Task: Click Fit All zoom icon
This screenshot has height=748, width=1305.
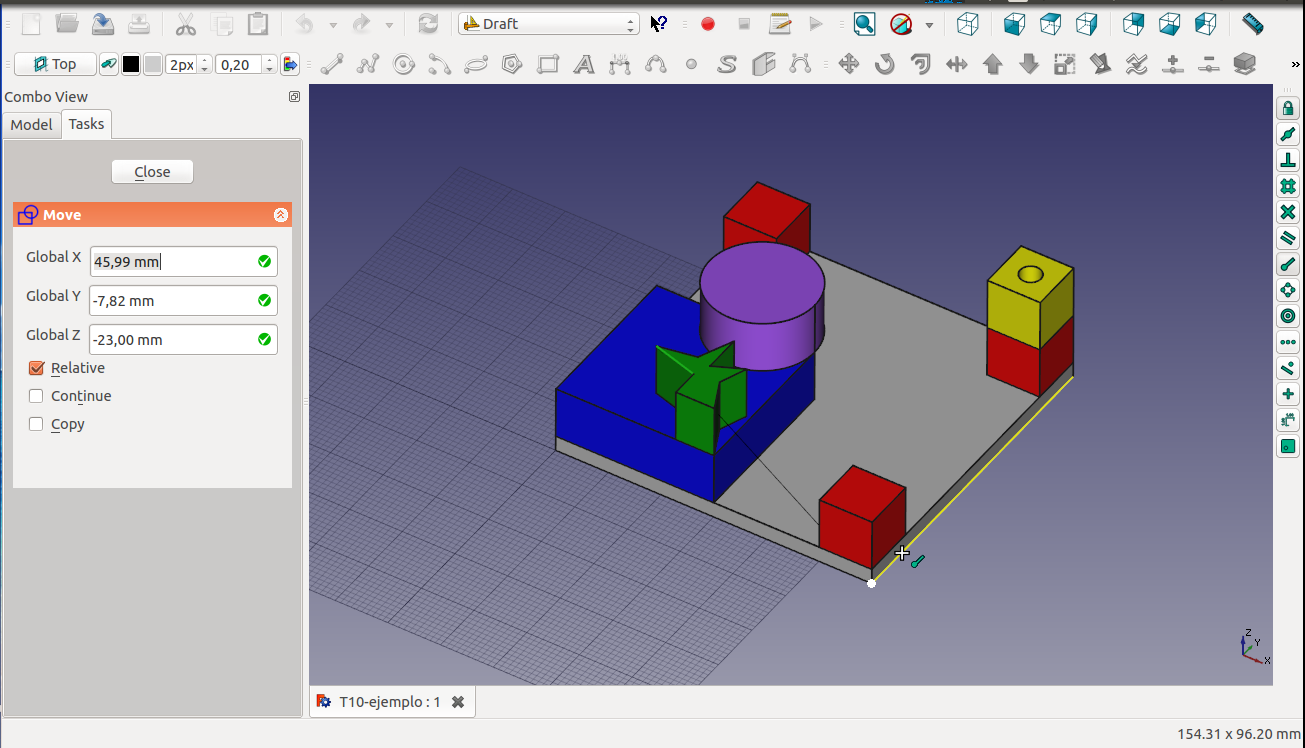Action: pyautogui.click(x=864, y=24)
